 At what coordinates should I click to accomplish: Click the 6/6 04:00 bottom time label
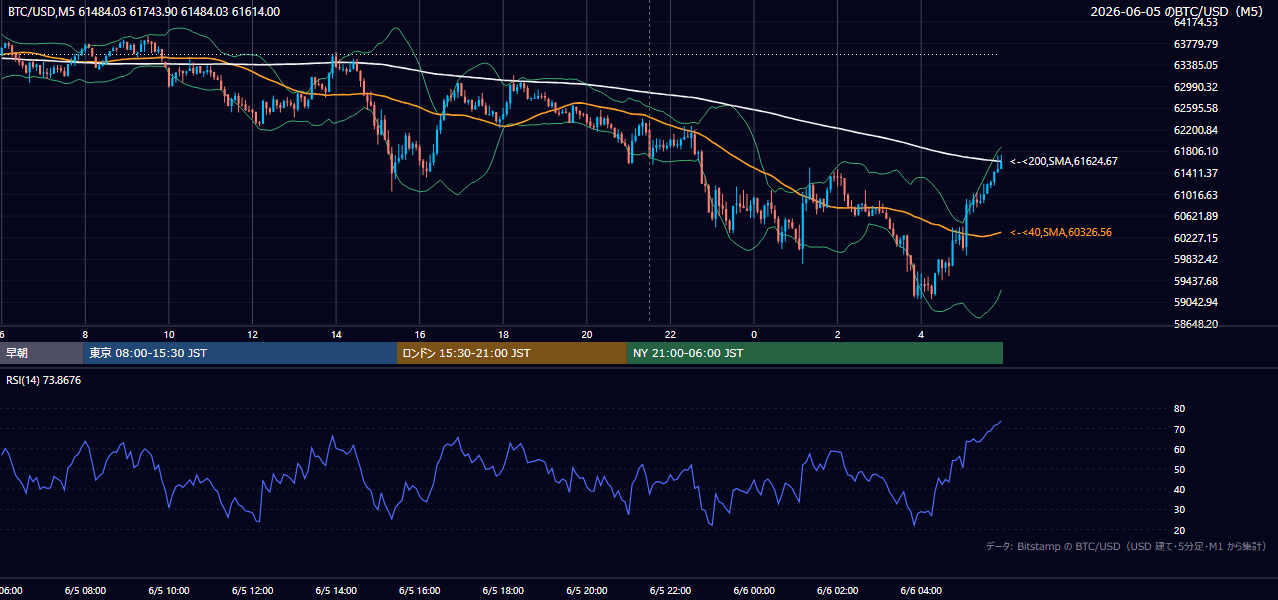(x=922, y=590)
